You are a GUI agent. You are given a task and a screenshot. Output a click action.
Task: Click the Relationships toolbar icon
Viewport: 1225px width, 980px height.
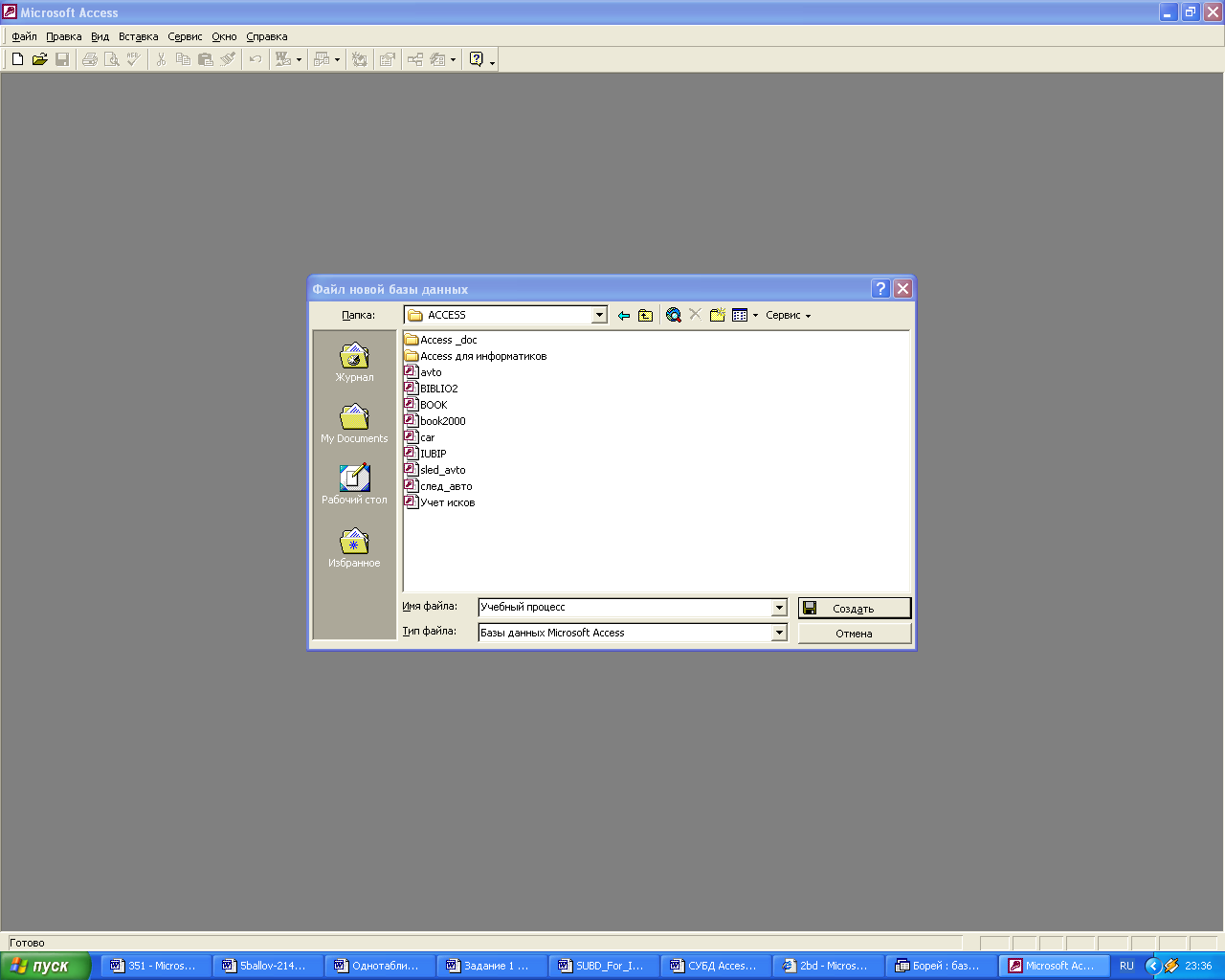(x=415, y=59)
